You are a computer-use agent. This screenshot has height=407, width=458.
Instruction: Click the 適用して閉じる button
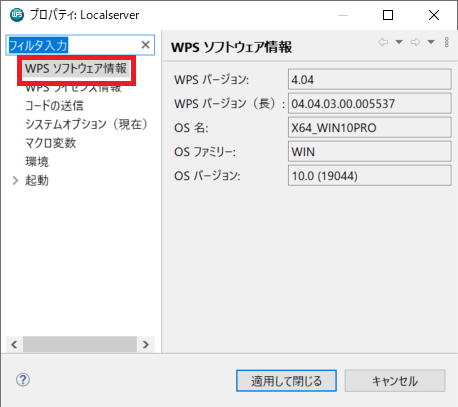pos(286,381)
